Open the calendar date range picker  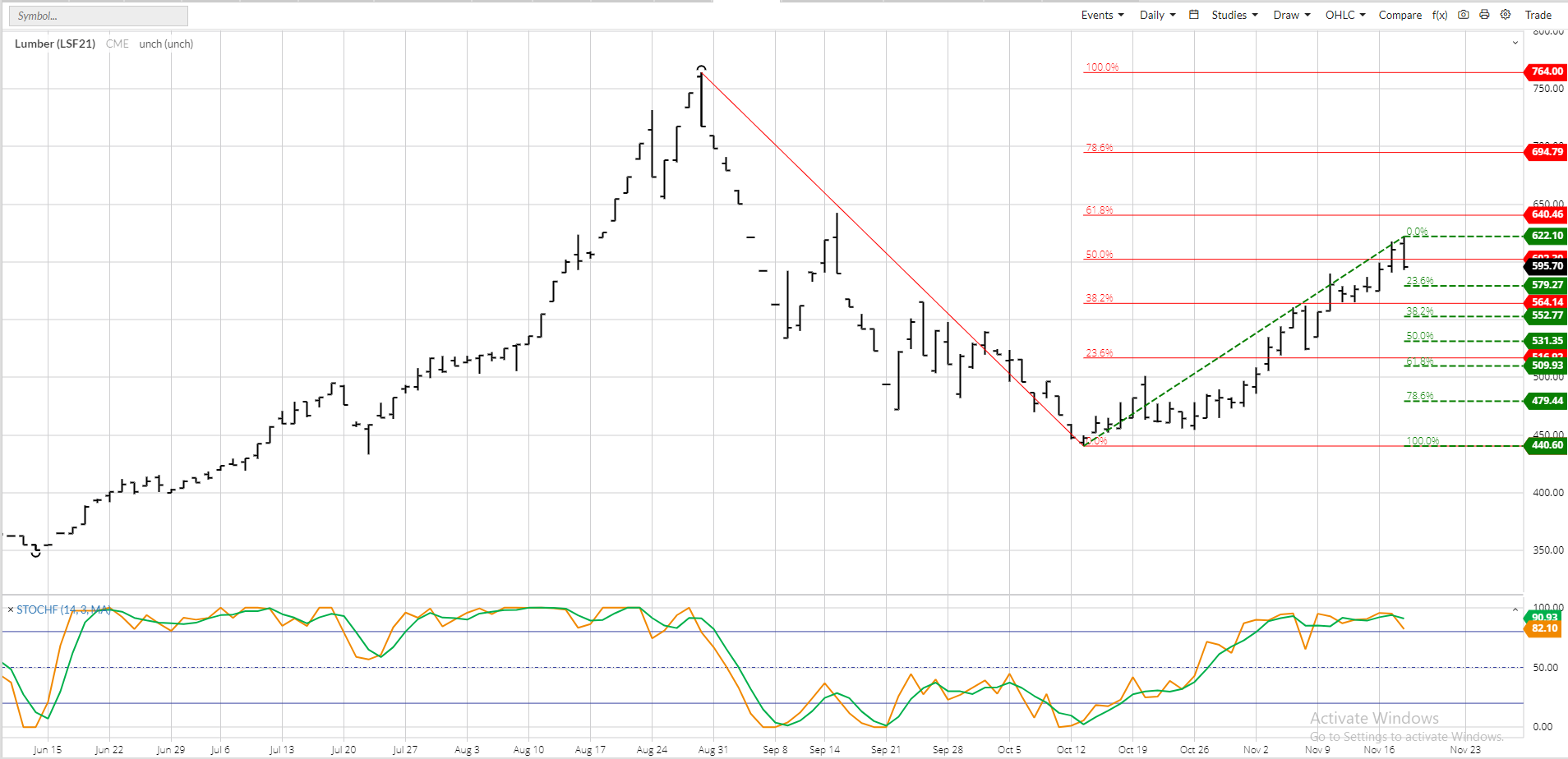pos(1194,15)
